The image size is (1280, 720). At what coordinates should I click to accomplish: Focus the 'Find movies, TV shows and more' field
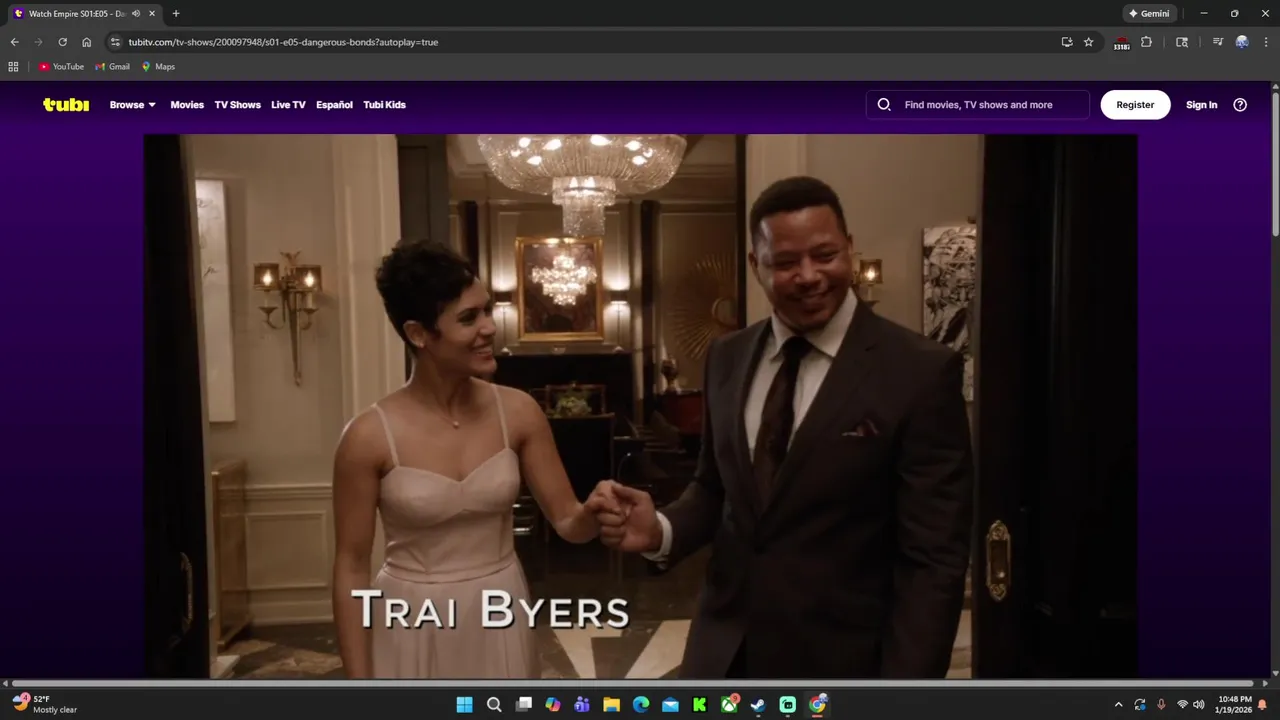click(x=978, y=105)
